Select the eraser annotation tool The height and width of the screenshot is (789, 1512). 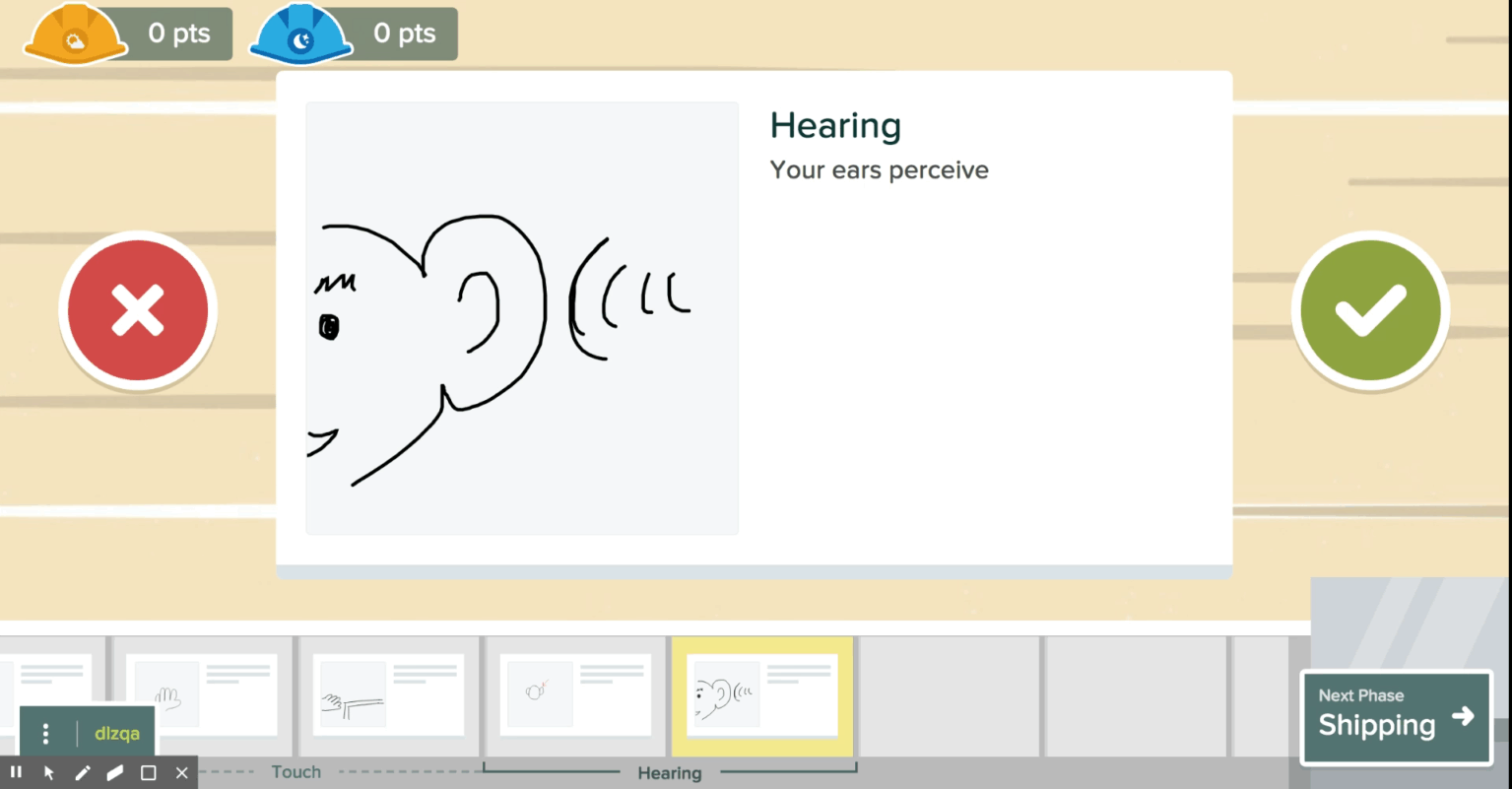pyautogui.click(x=115, y=772)
